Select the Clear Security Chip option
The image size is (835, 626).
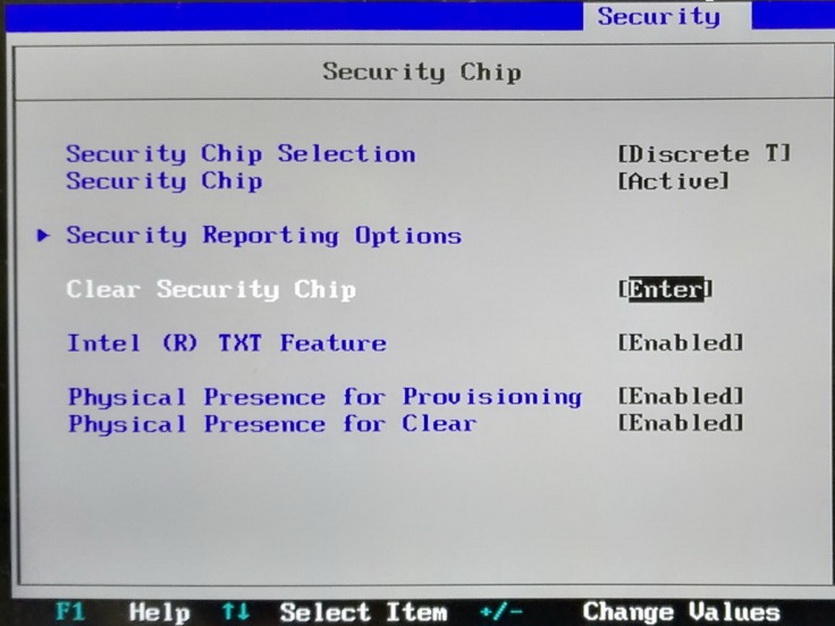pos(211,290)
